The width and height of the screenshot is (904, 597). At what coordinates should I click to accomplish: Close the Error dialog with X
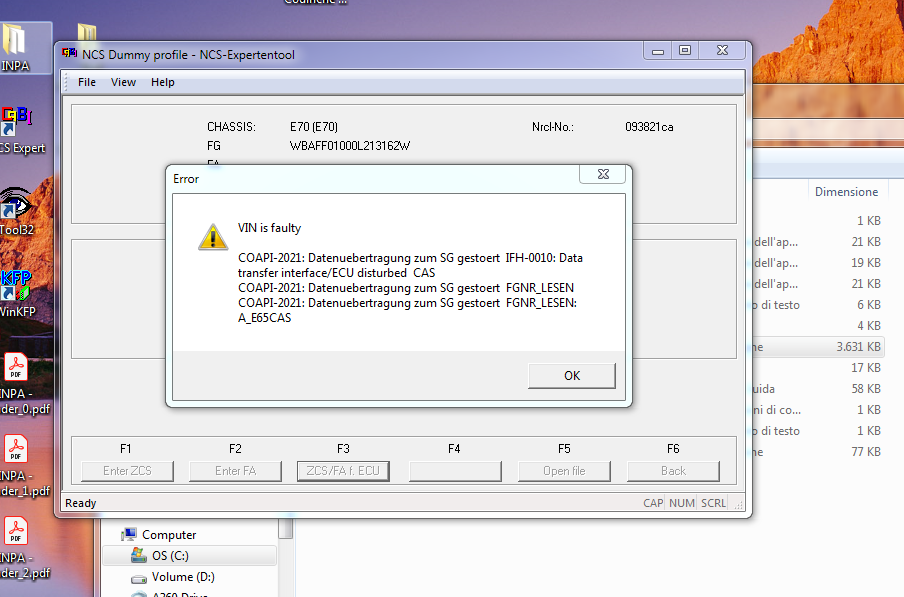click(602, 174)
